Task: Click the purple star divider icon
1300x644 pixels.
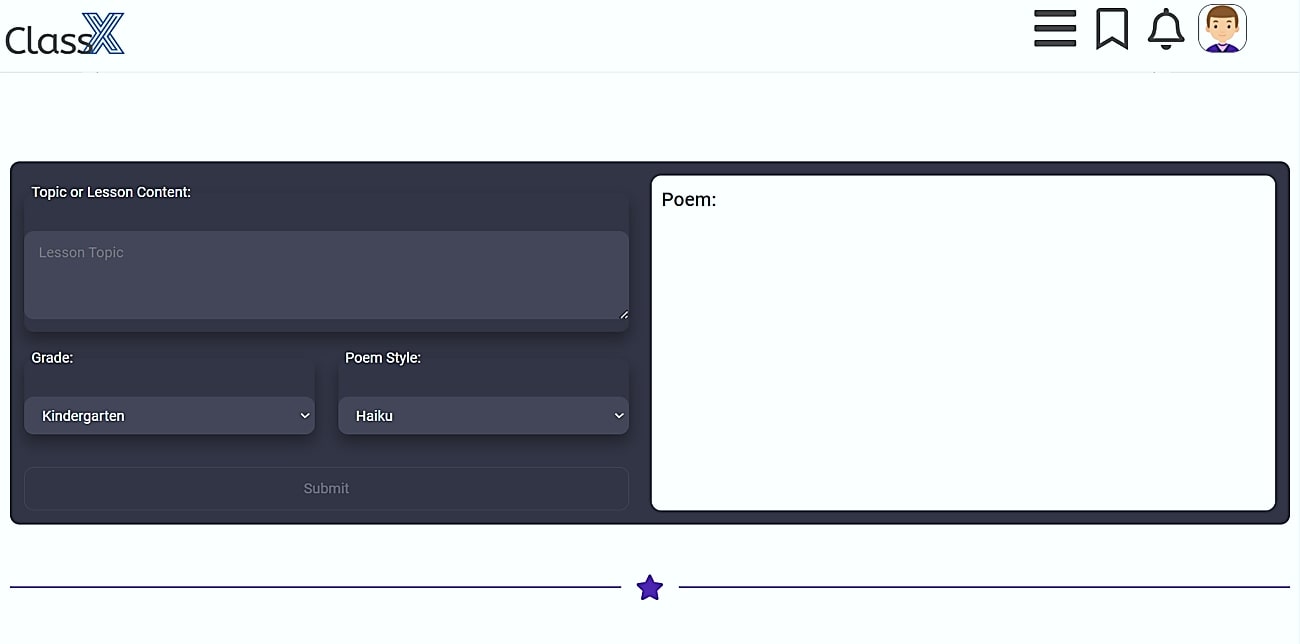Action: [x=650, y=588]
